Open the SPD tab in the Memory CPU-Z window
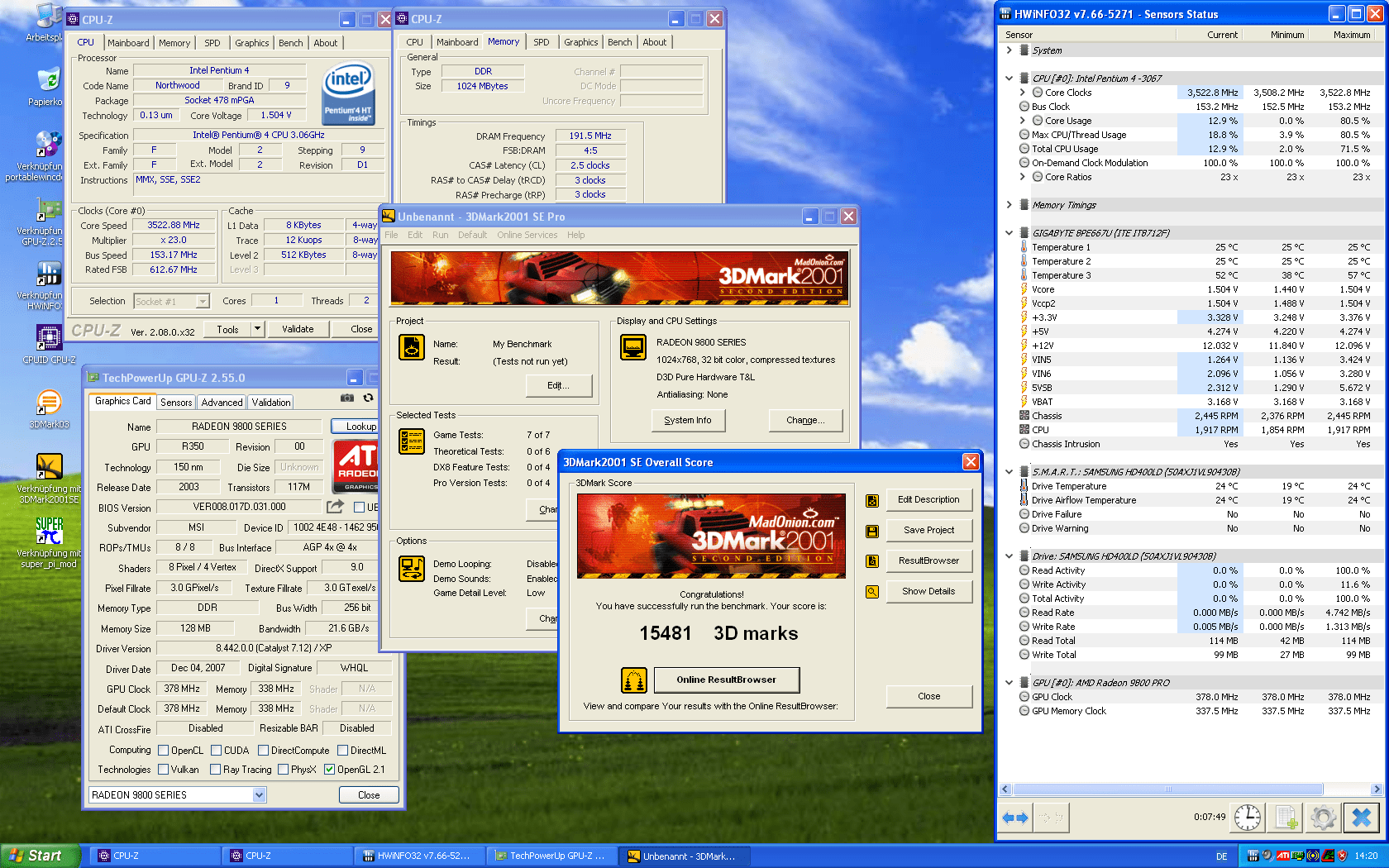 (x=542, y=42)
